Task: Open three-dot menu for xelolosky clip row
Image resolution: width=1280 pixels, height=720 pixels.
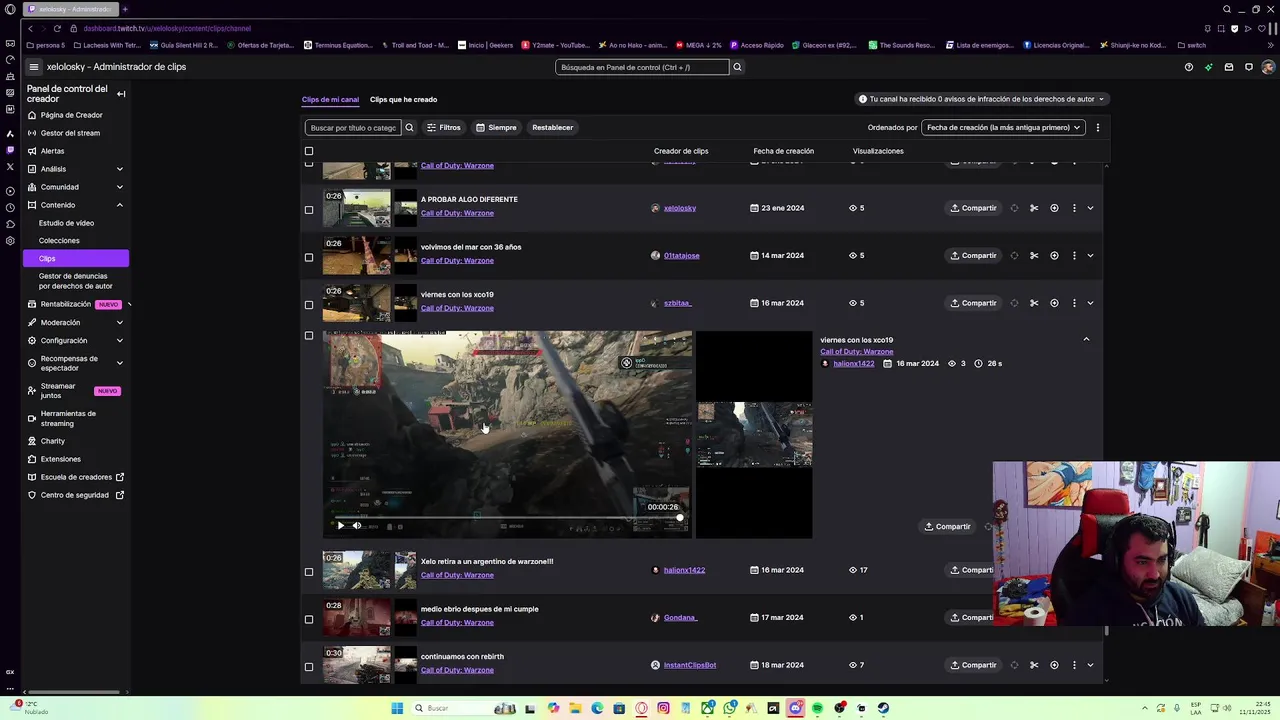Action: [x=1074, y=208]
